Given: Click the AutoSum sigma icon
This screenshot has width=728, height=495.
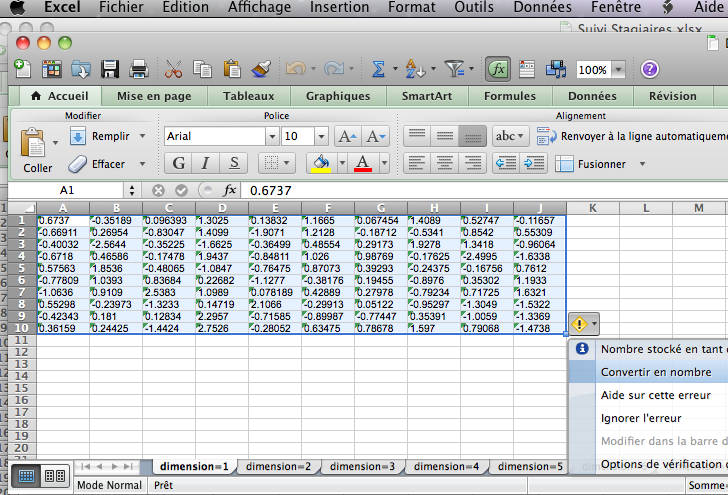Looking at the screenshot, I should coord(378,70).
